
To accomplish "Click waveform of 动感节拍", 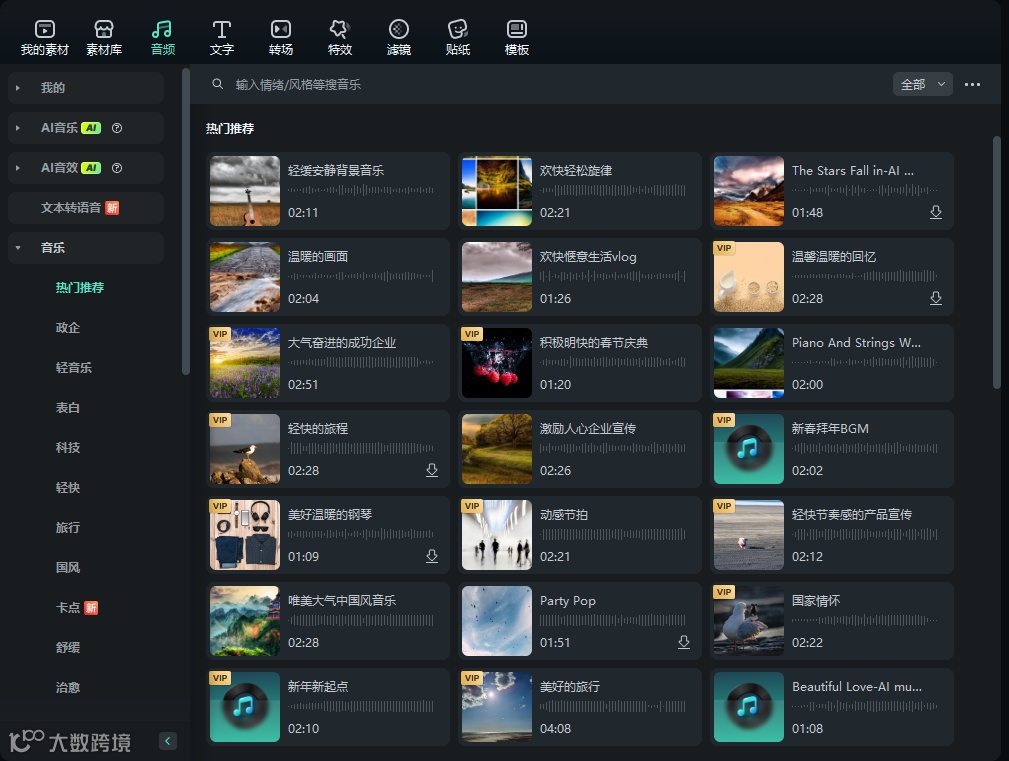I will (x=613, y=534).
